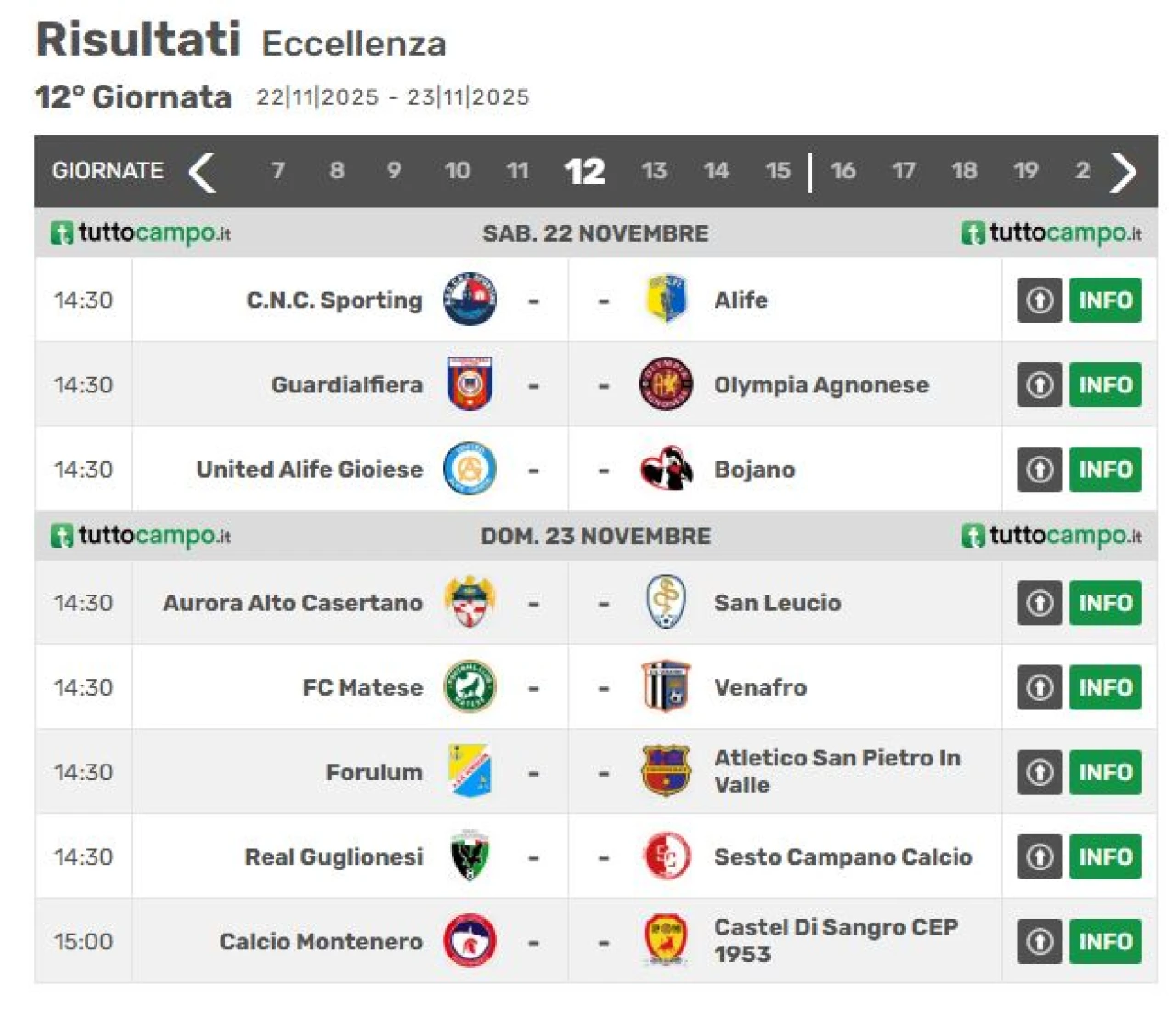Click the Venafro striped team crest

[x=666, y=686]
